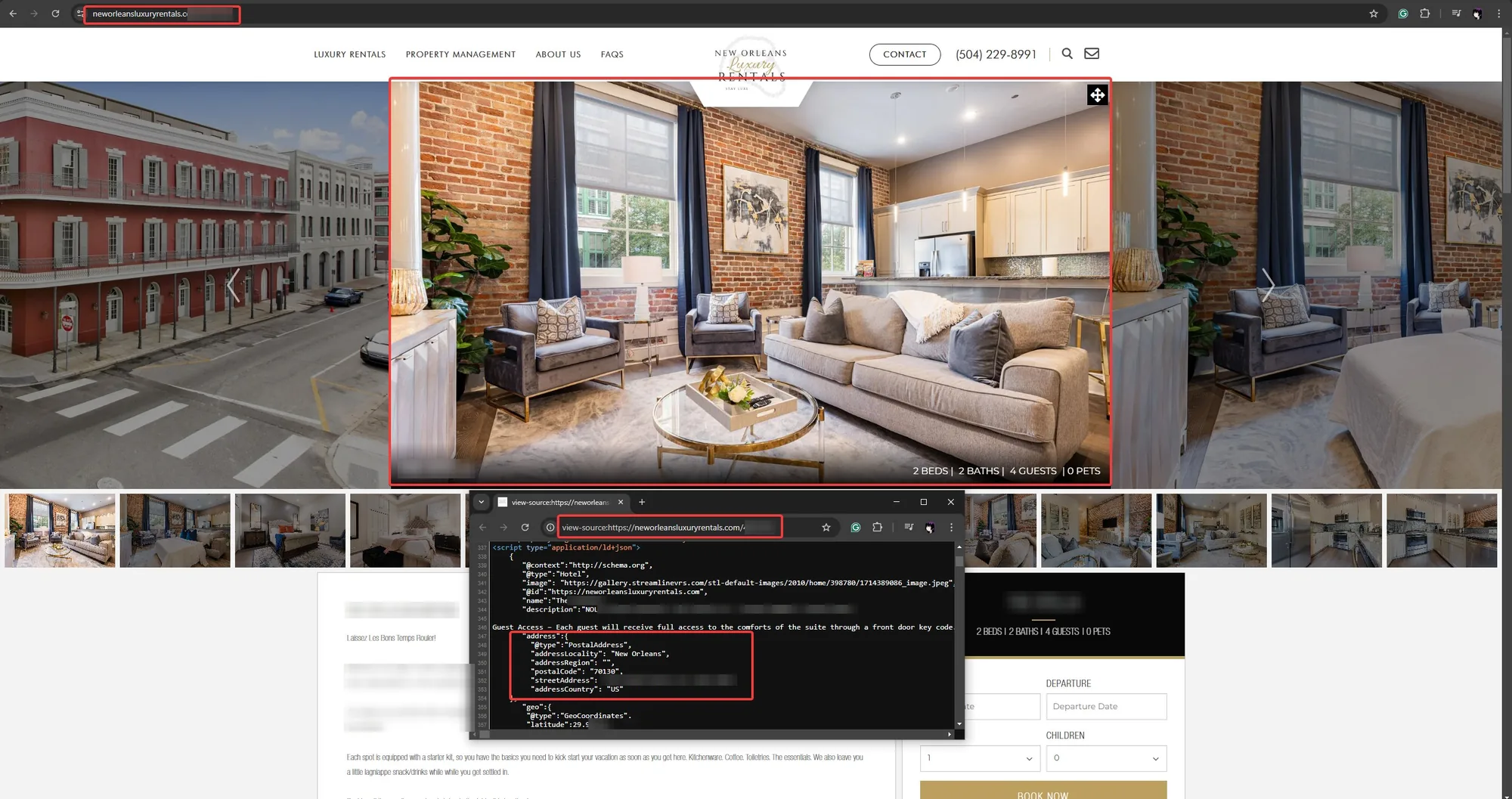Open the FAQs menu item

[612, 54]
